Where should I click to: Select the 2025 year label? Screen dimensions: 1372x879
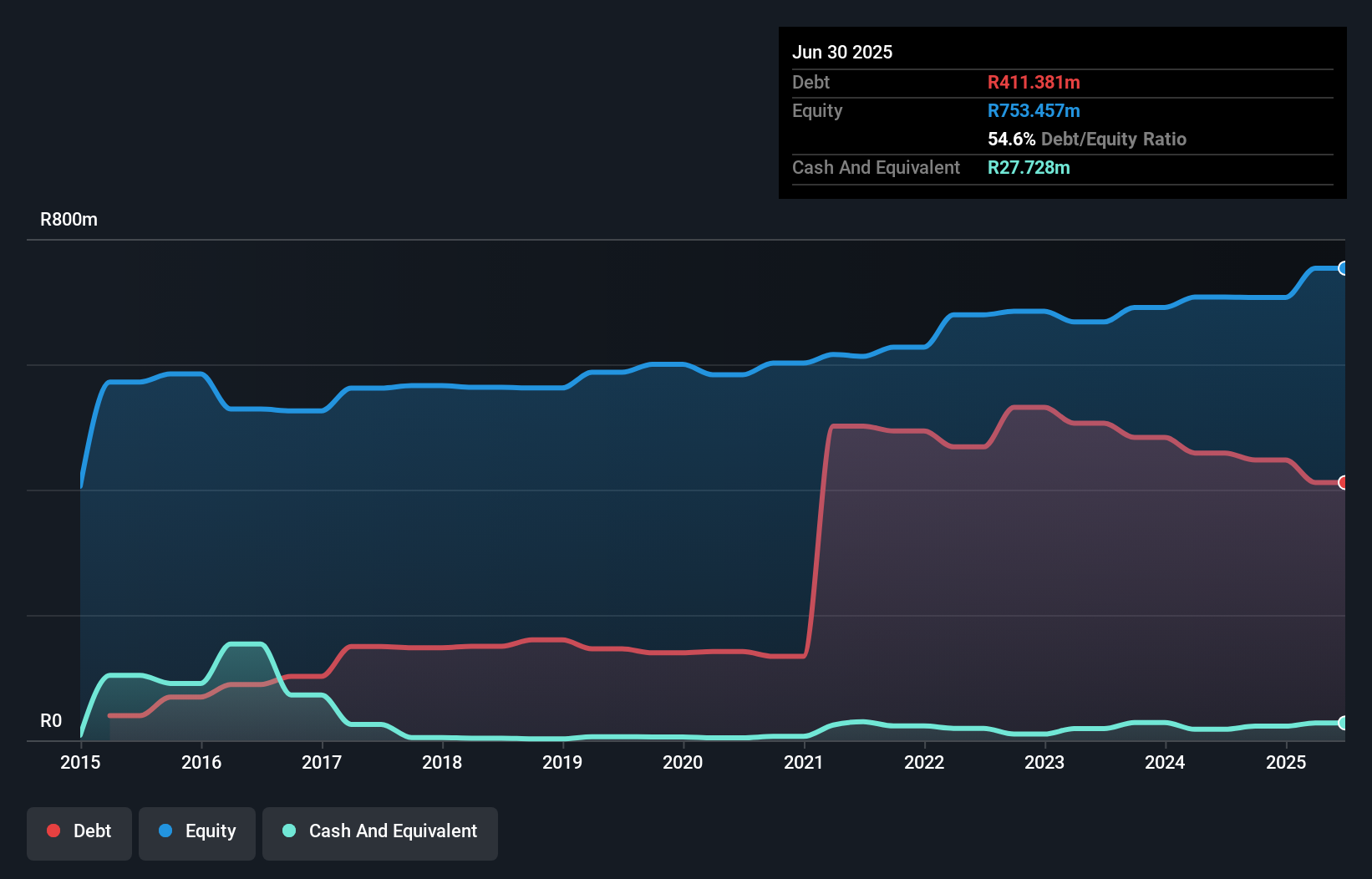pyautogui.click(x=1286, y=762)
